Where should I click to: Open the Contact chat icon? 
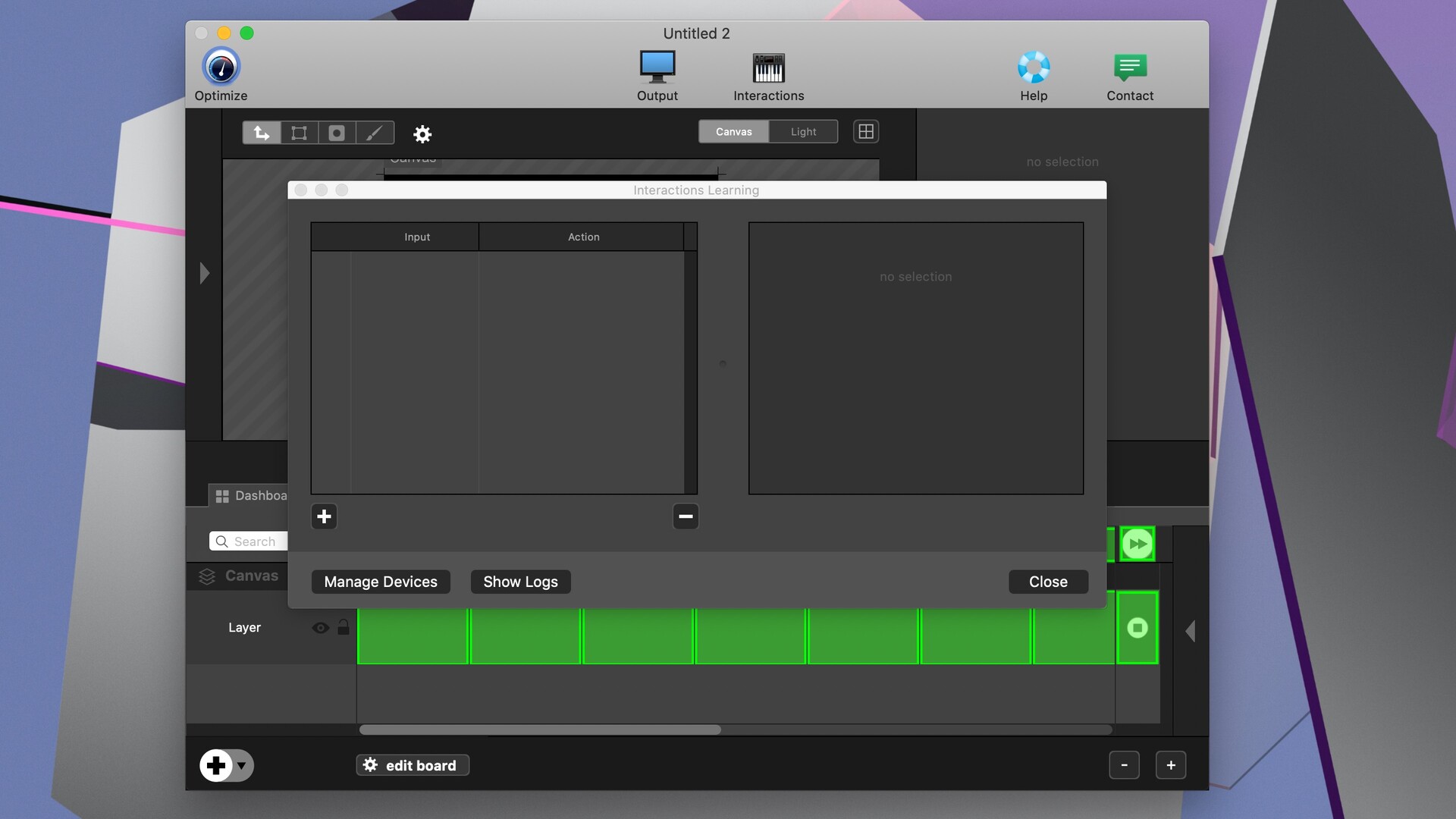[1129, 67]
